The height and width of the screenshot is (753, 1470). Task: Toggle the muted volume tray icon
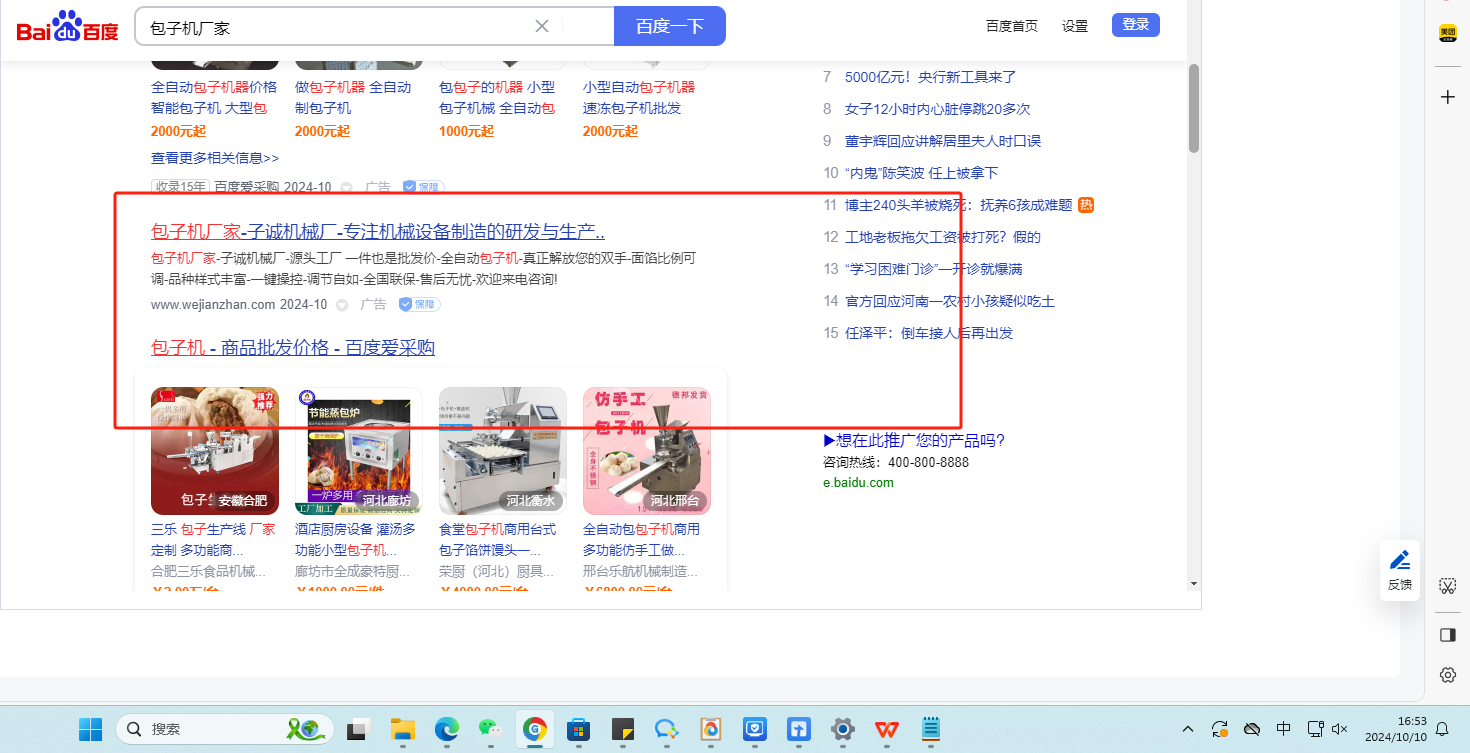[1340, 729]
